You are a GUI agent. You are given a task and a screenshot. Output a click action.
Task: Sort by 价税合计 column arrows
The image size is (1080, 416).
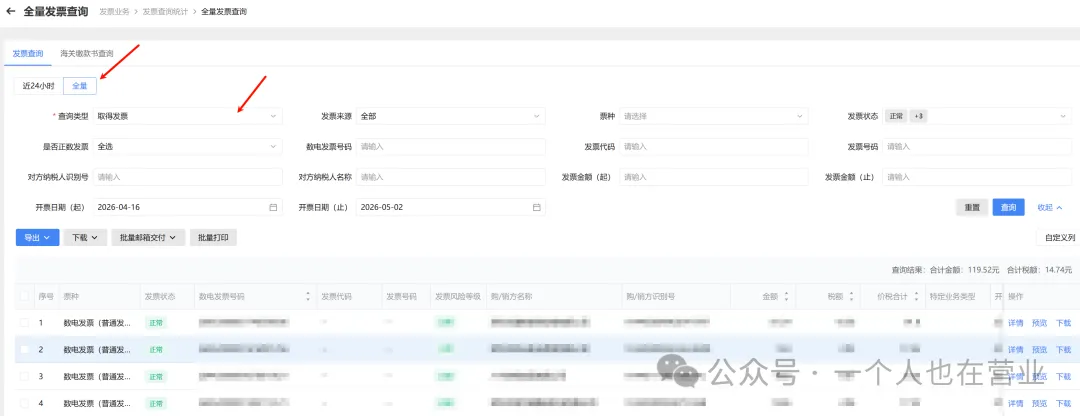pos(916,297)
